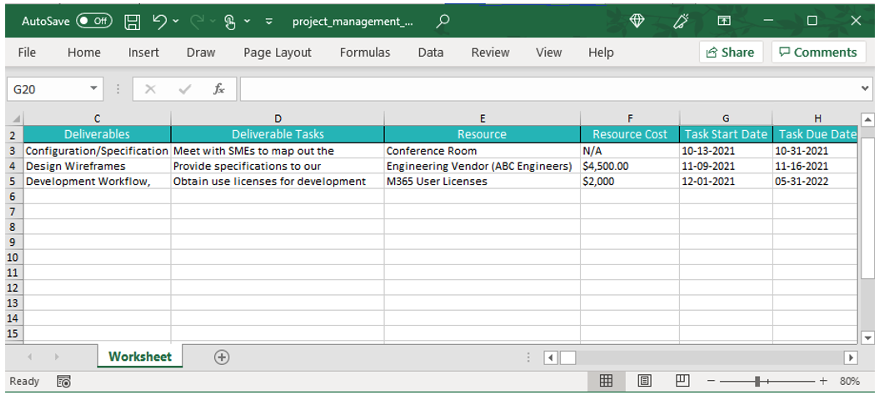Click the Undo arrow icon
This screenshot has height=399, width=881.
click(x=160, y=21)
